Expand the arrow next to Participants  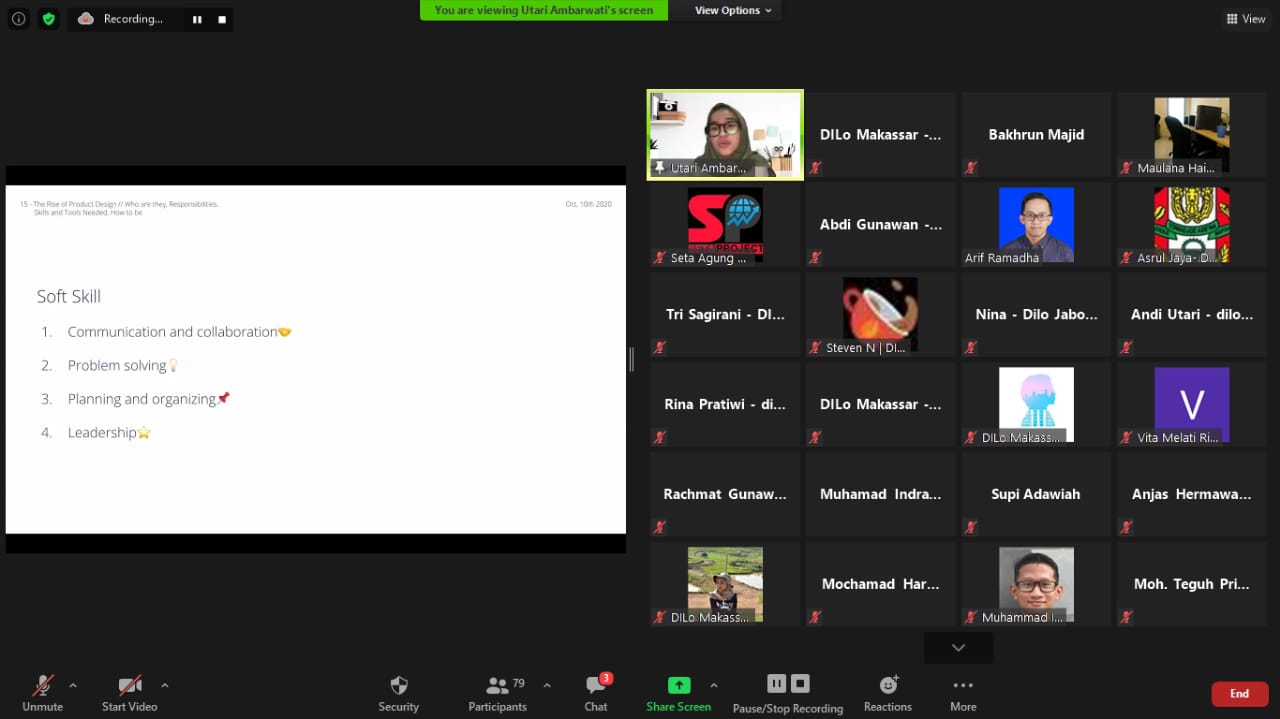click(x=547, y=685)
